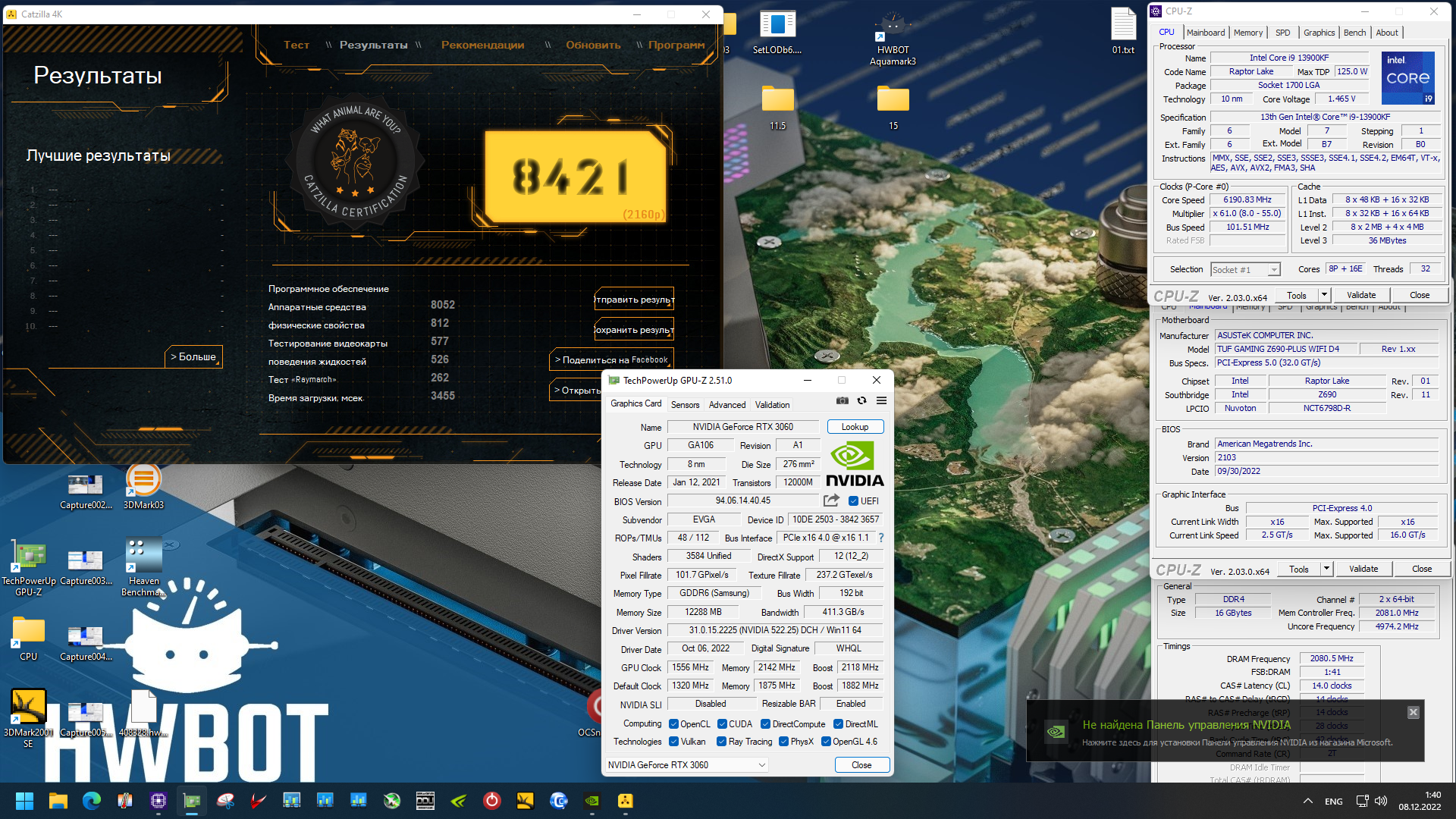The width and height of the screenshot is (1456, 819).
Task: Open the GPU selector dropdown in GPU-Z
Action: point(687,764)
